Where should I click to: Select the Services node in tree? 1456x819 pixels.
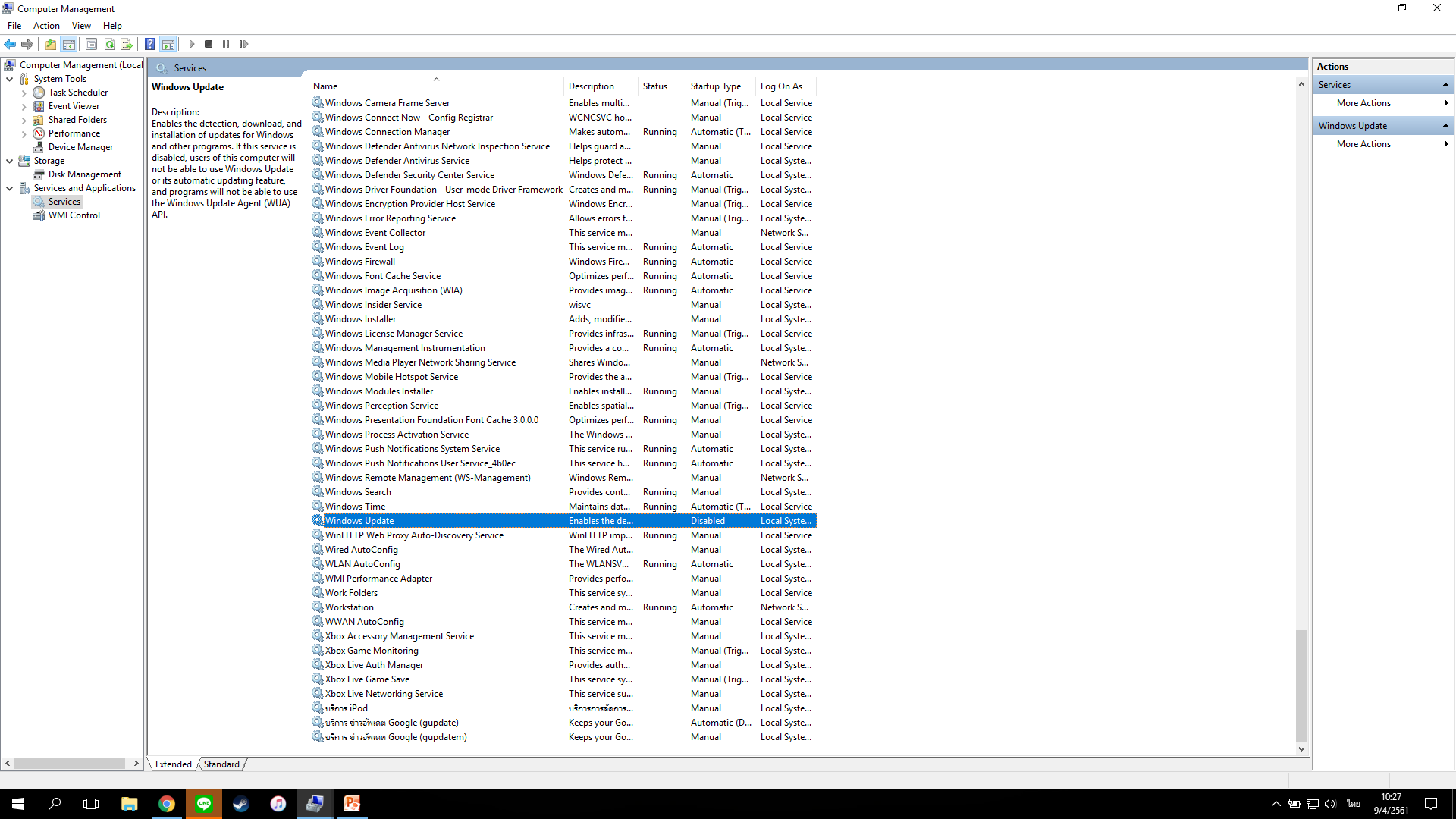(64, 202)
